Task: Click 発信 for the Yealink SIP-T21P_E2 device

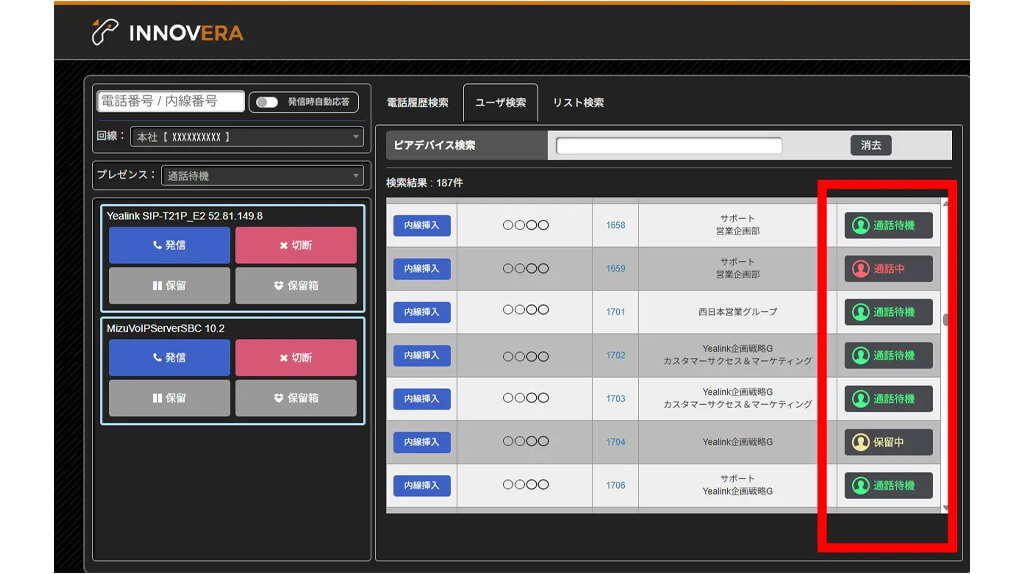Action: (x=169, y=245)
